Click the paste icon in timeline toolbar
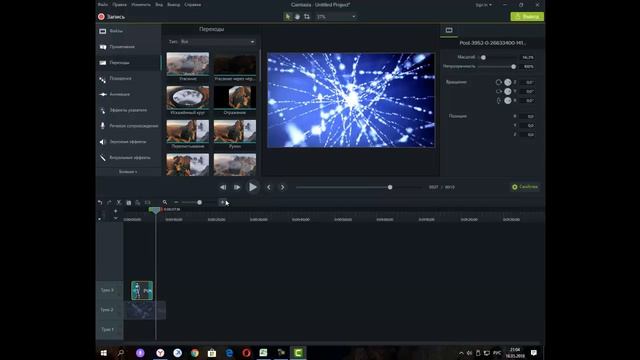 (138, 202)
